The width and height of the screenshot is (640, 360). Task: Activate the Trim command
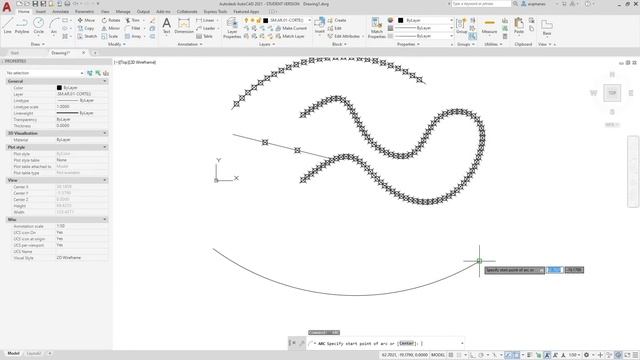click(133, 20)
